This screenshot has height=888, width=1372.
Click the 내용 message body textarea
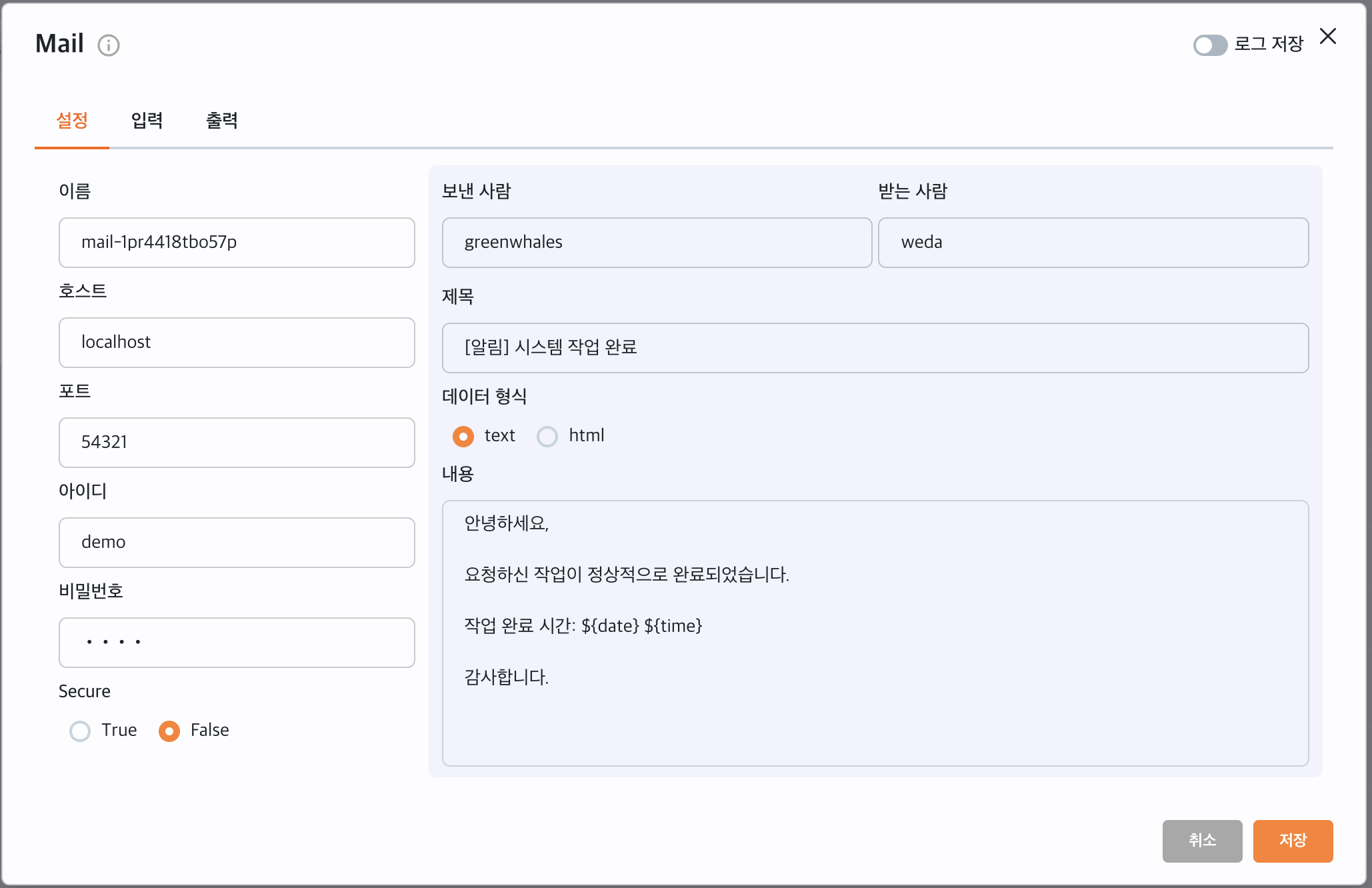(875, 633)
